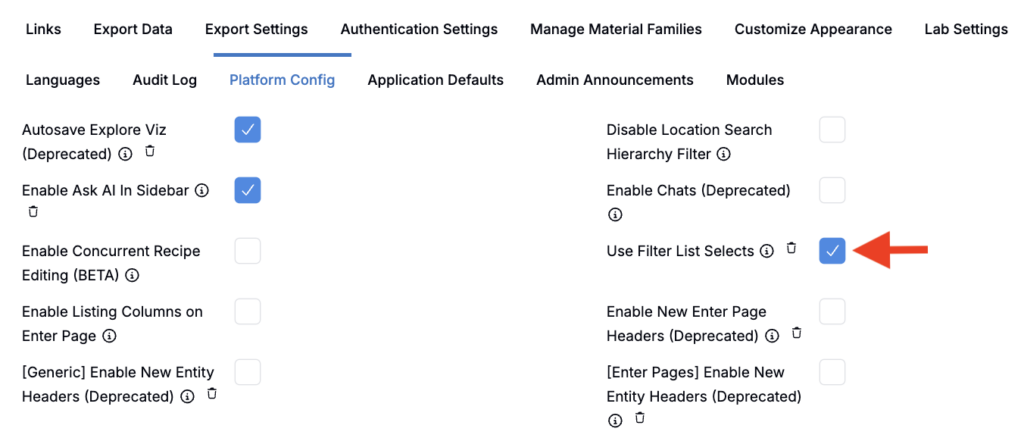1024x438 pixels.
Task: Uncheck the Autosave Explore Viz checkbox
Action: pyautogui.click(x=248, y=130)
